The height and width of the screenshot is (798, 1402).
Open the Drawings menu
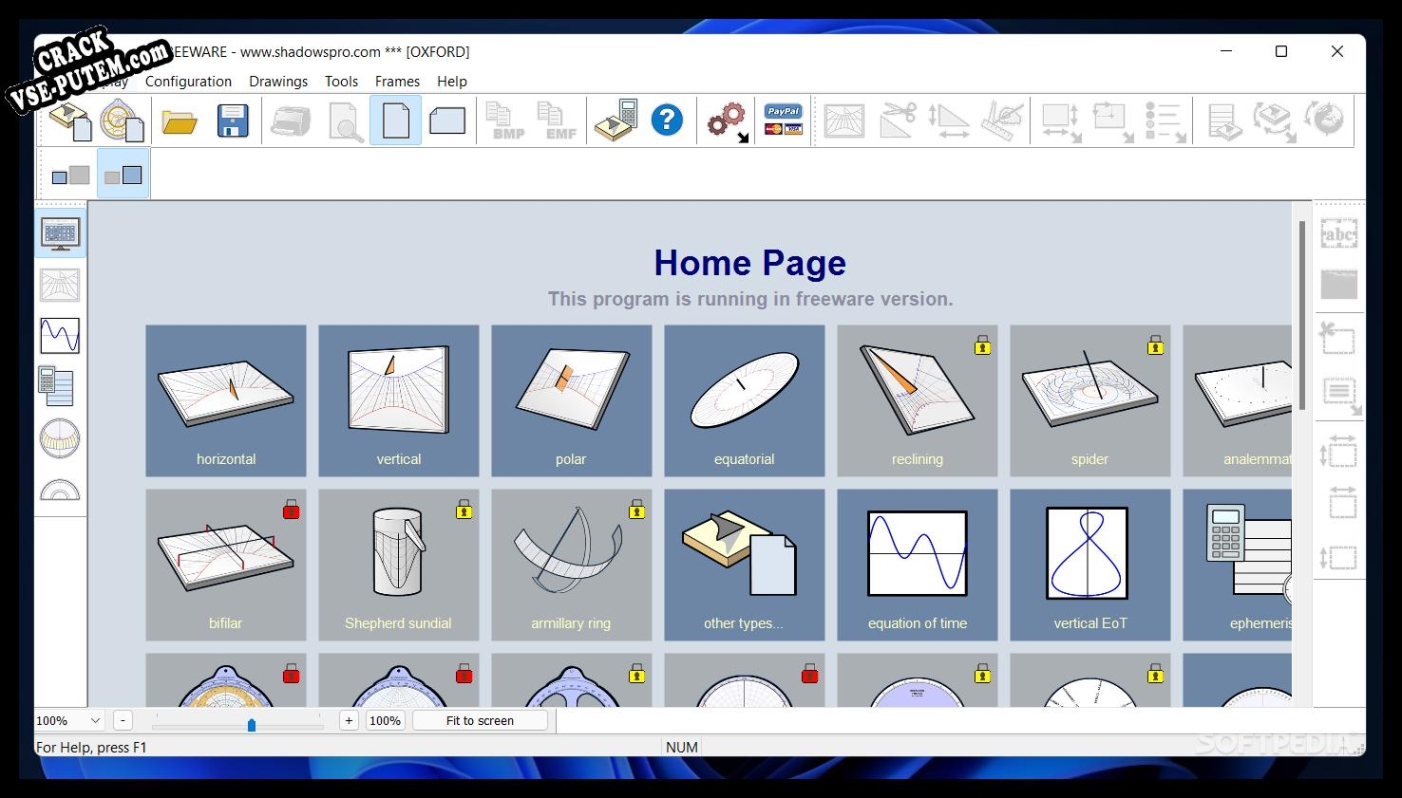pyautogui.click(x=278, y=82)
